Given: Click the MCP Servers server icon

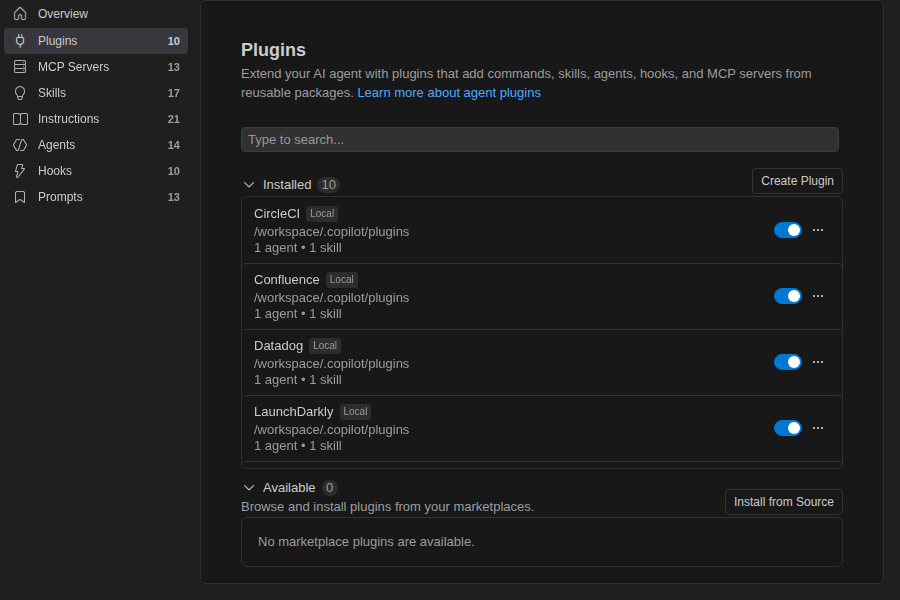Looking at the screenshot, I should [20, 67].
